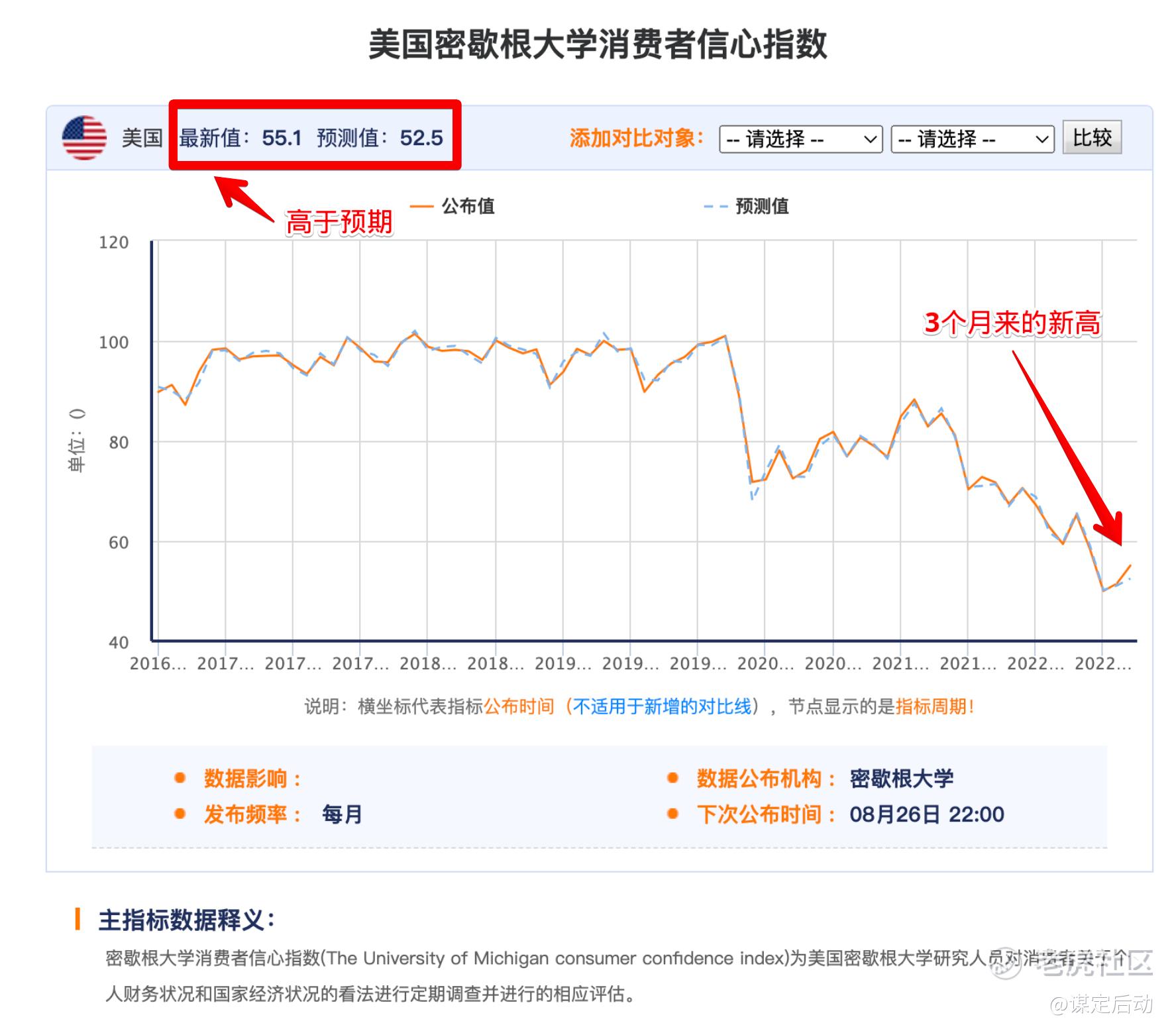The width and height of the screenshot is (1176, 1031).
Task: Click the 每月 frequency value
Action: [x=342, y=814]
